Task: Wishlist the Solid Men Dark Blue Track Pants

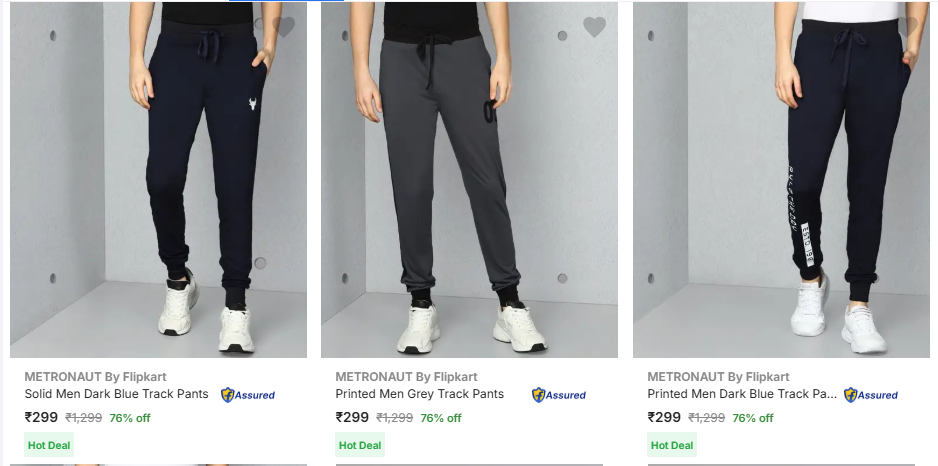Action: click(284, 27)
